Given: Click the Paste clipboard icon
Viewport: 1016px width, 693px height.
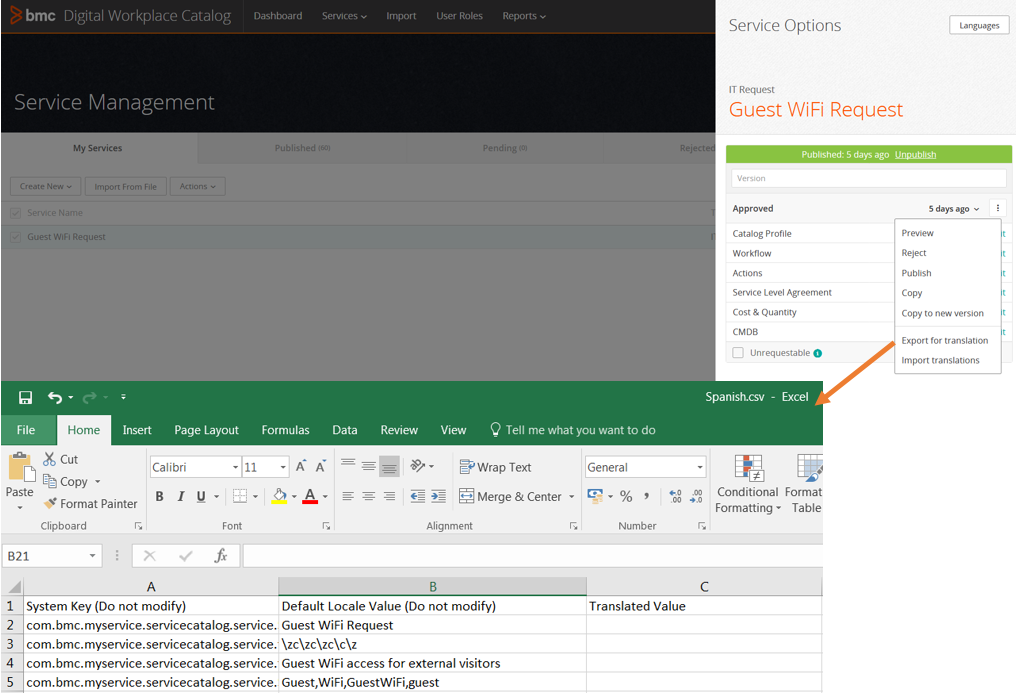Looking at the screenshot, I should pyautogui.click(x=21, y=467).
